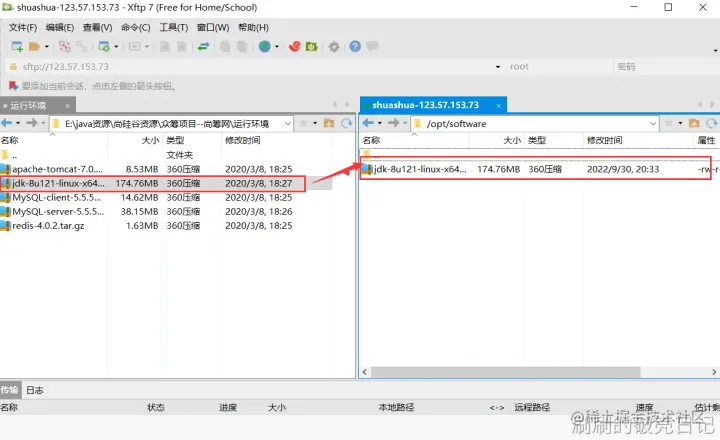Open dropdown beside the globe icon
This screenshot has width=720, height=440.
[276, 46]
